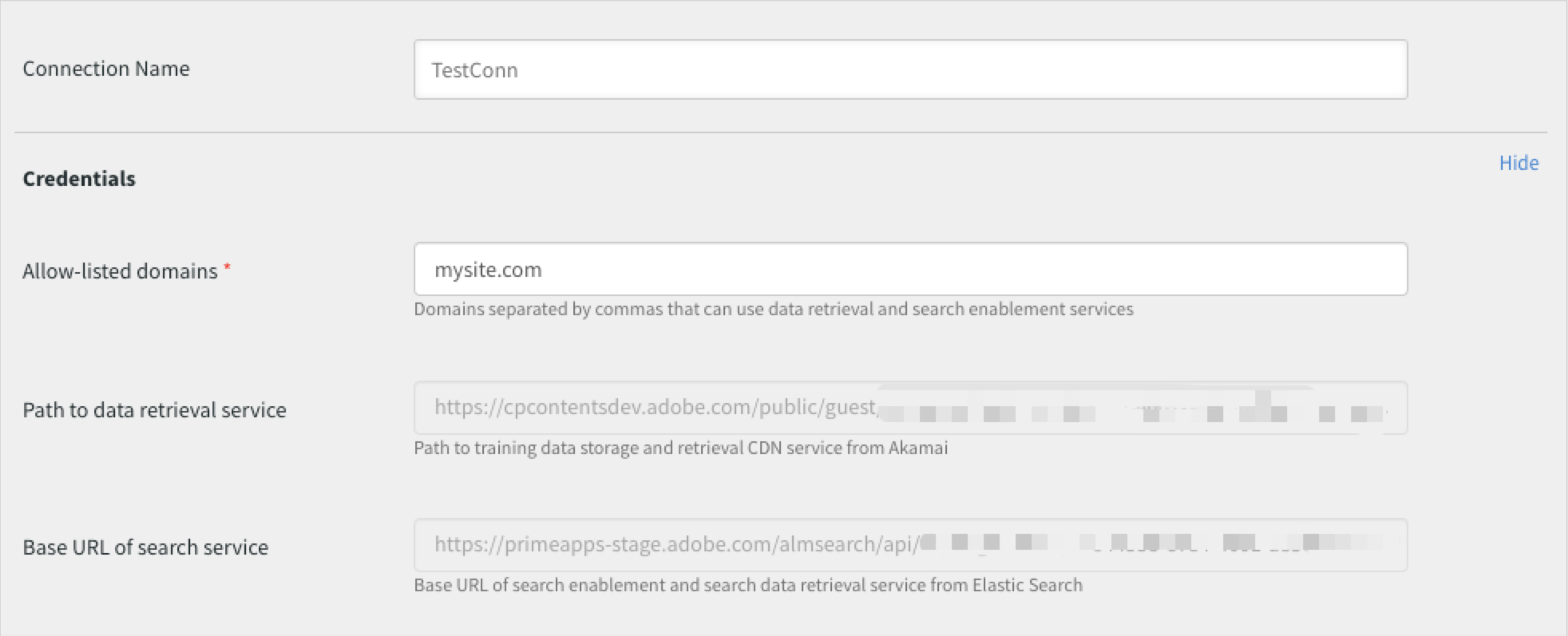
Task: Click the "Path to data retrieval service" label
Action: 154,410
